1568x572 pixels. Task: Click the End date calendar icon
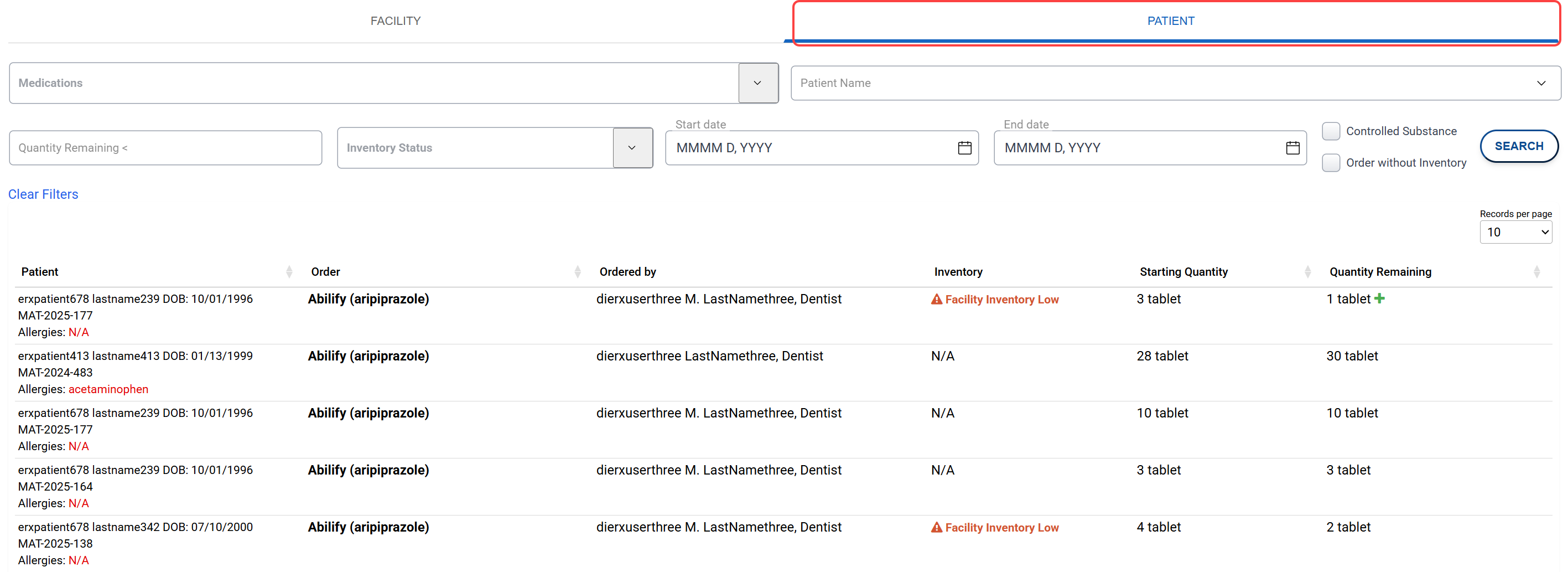[1292, 148]
